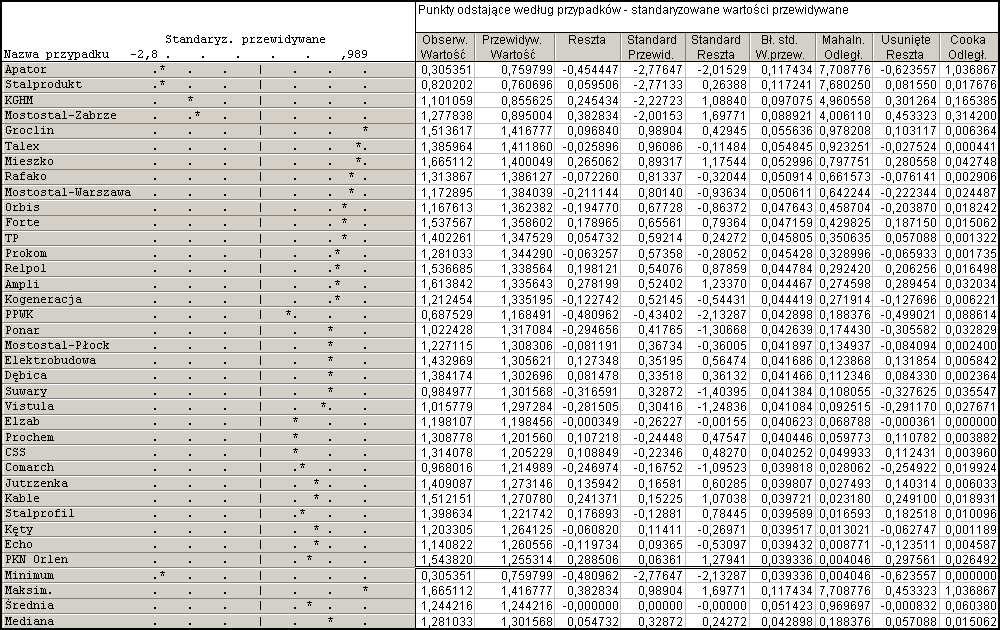Select the Comarch row label

29,468
